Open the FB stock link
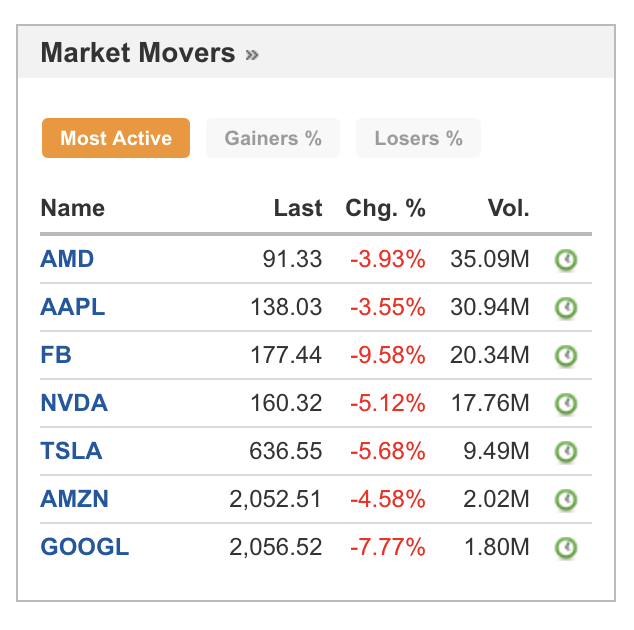This screenshot has width=634, height=630. tap(56, 355)
